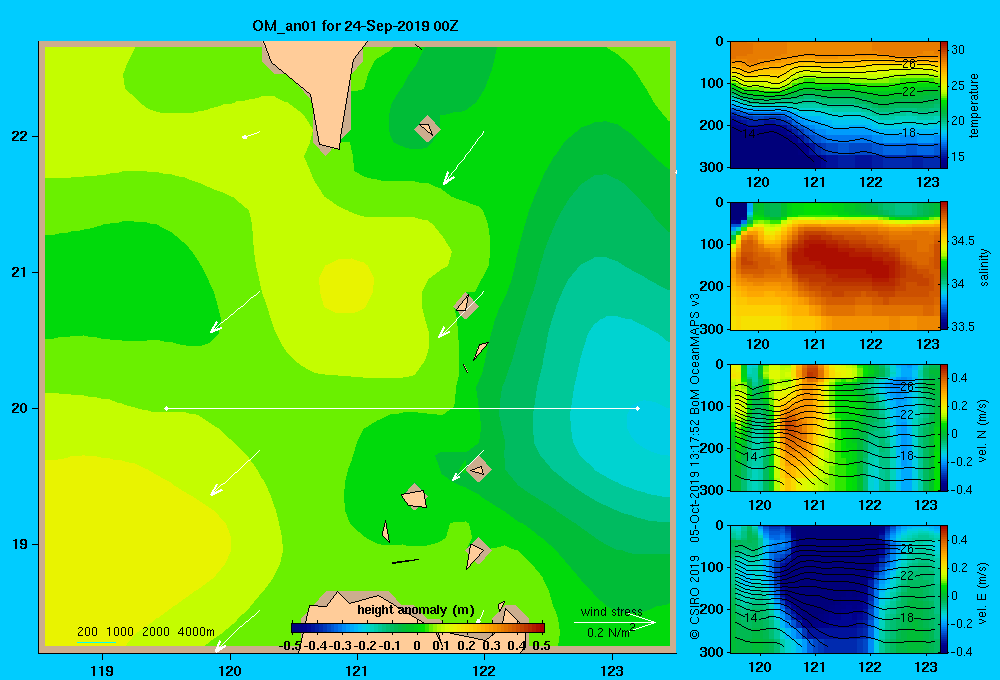Click latitude label '20' on the main map

pyautogui.click(x=20, y=408)
